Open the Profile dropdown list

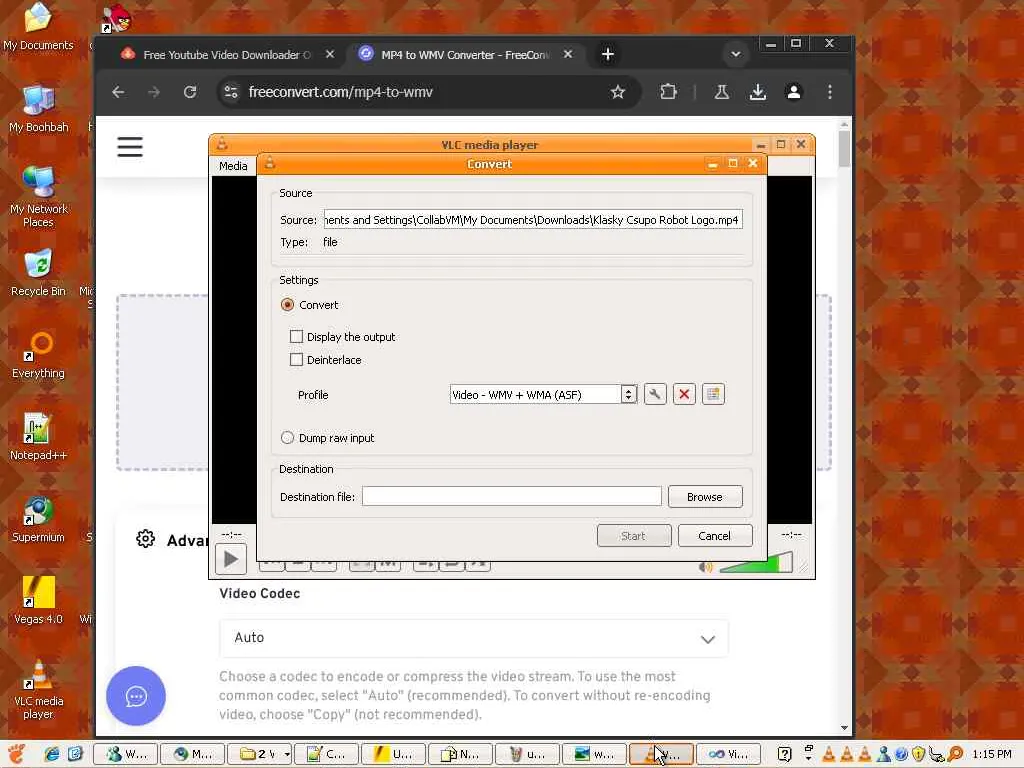543,394
